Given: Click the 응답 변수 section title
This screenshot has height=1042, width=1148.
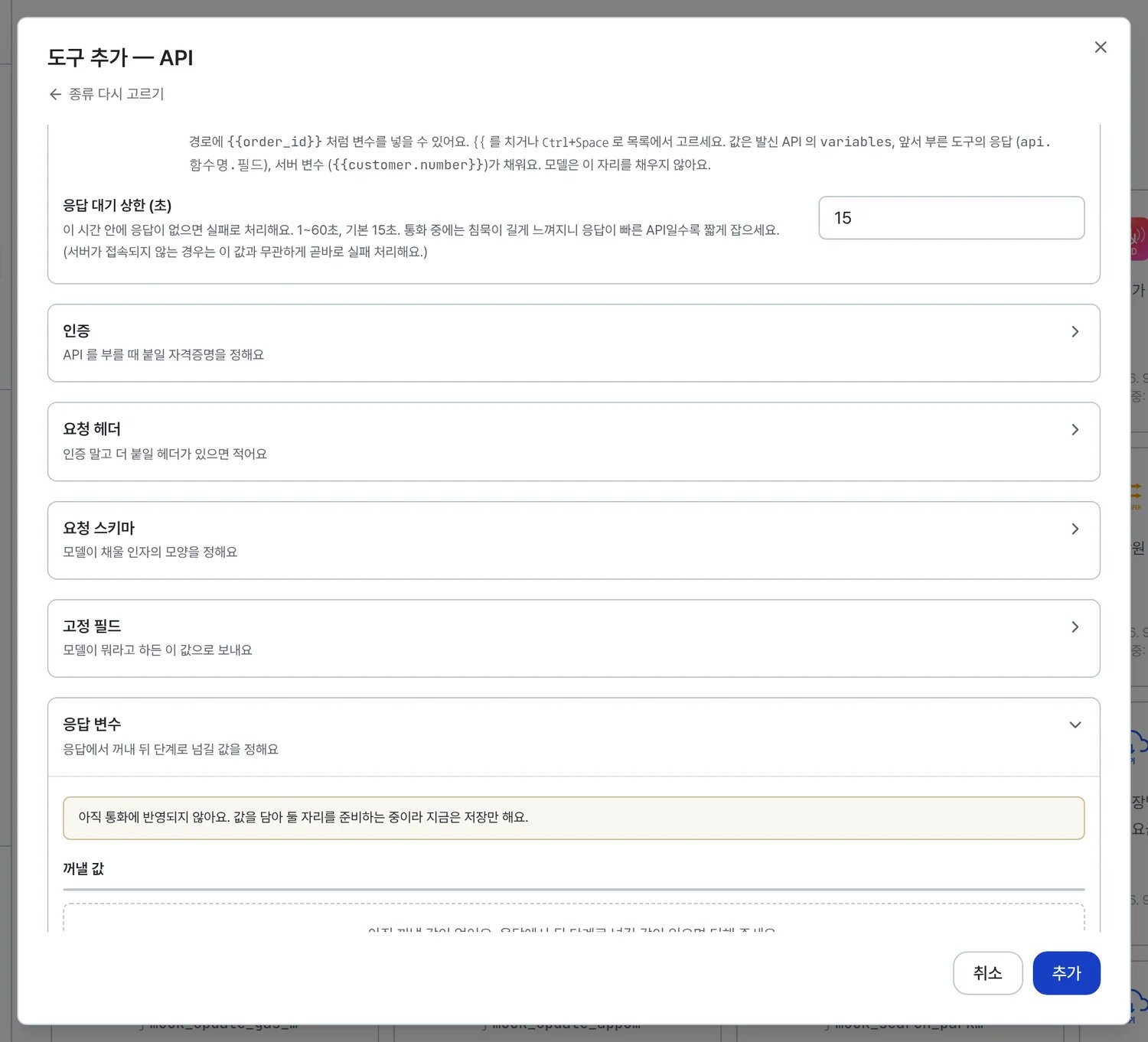Looking at the screenshot, I should (x=92, y=724).
